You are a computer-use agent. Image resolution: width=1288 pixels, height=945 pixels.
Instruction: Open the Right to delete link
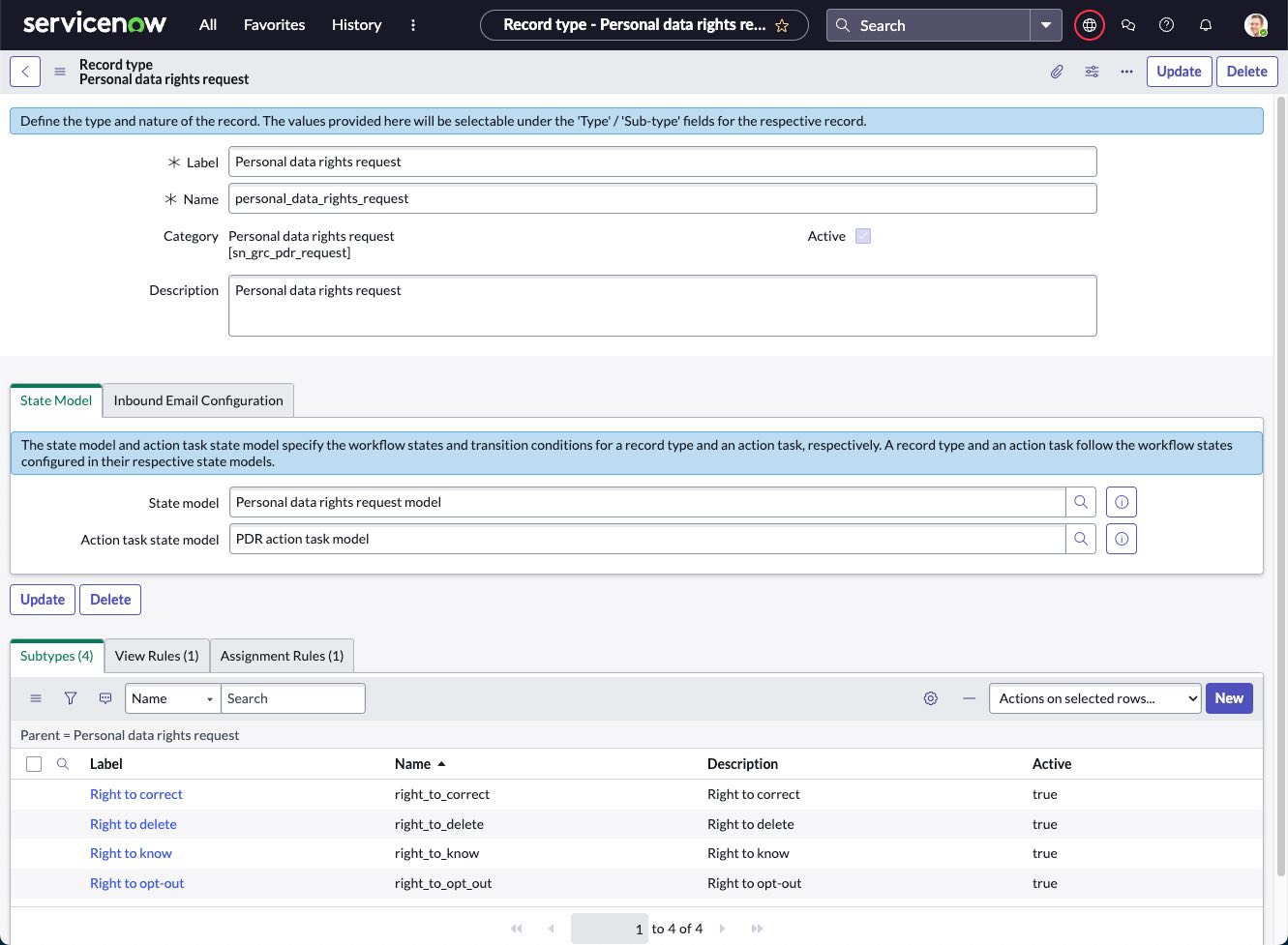(134, 824)
